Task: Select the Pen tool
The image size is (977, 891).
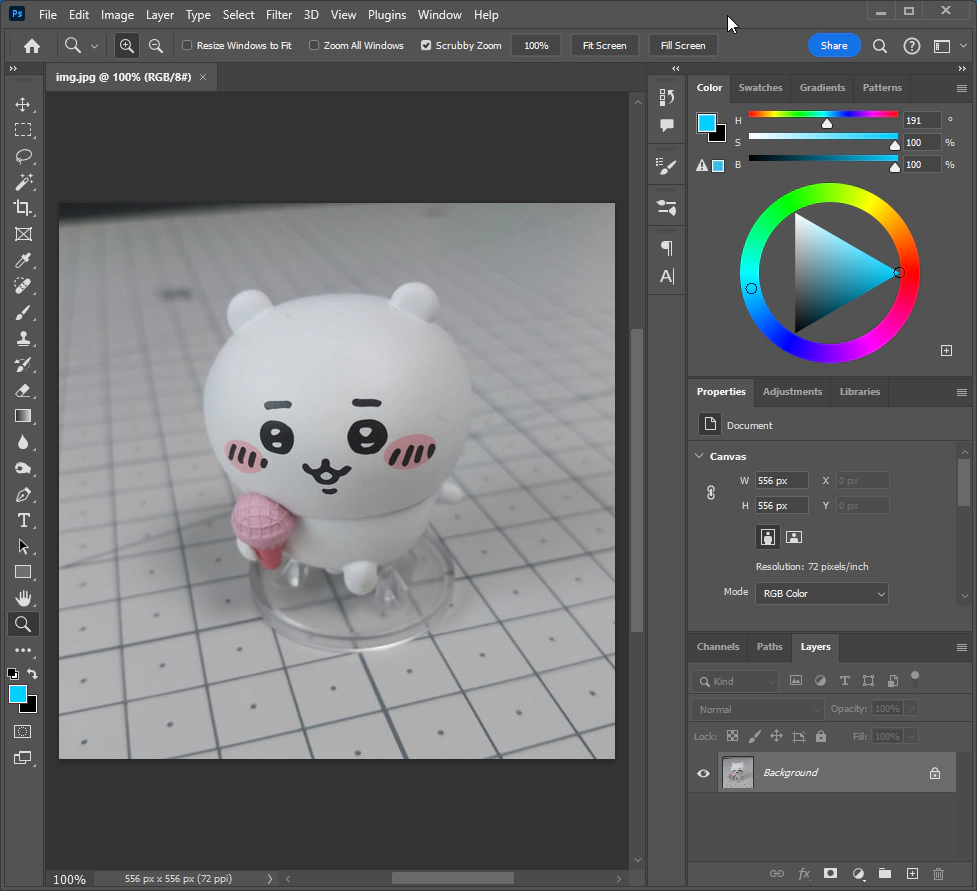Action: point(23,495)
